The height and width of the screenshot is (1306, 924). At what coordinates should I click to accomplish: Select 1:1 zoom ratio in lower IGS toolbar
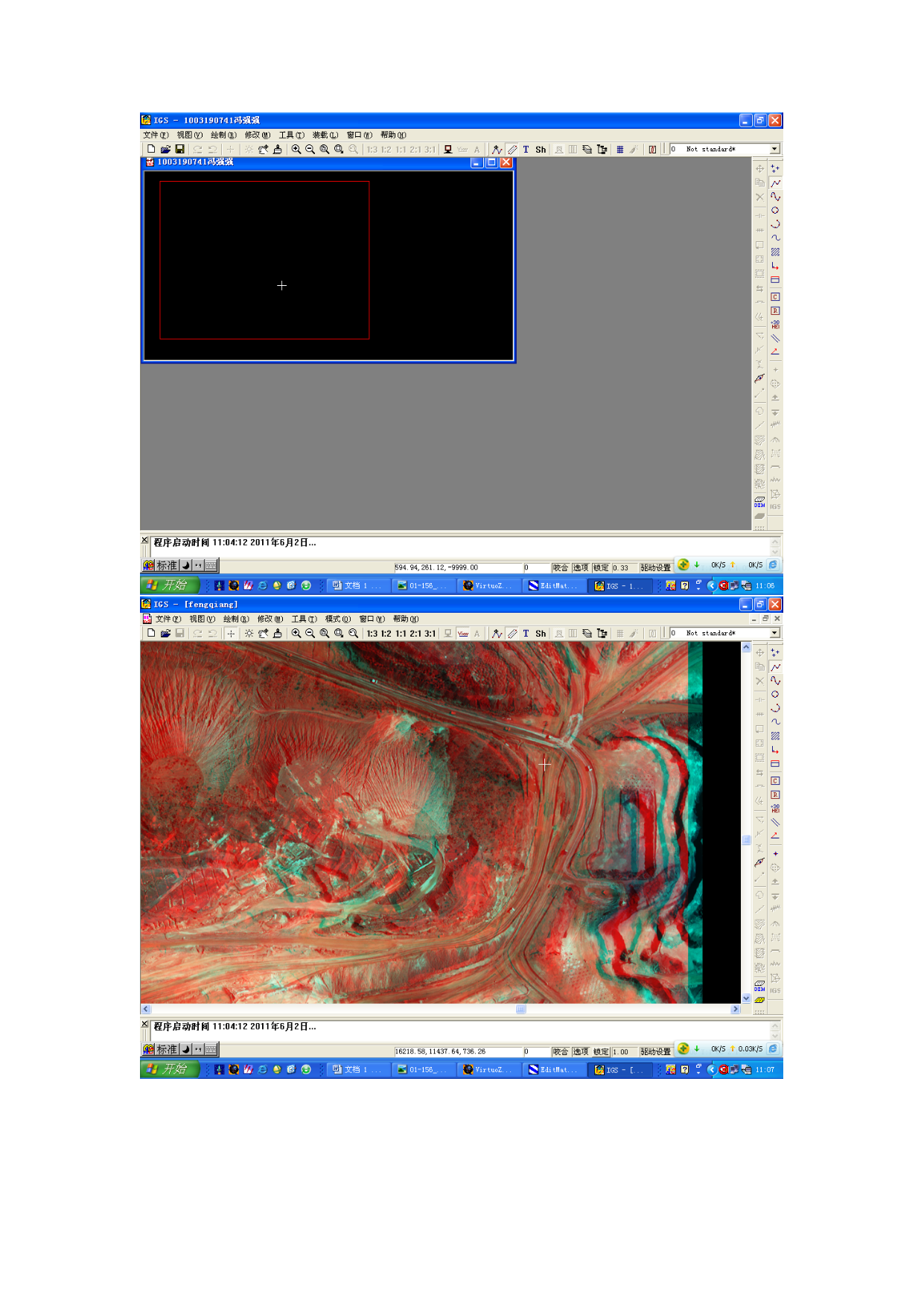click(x=401, y=634)
